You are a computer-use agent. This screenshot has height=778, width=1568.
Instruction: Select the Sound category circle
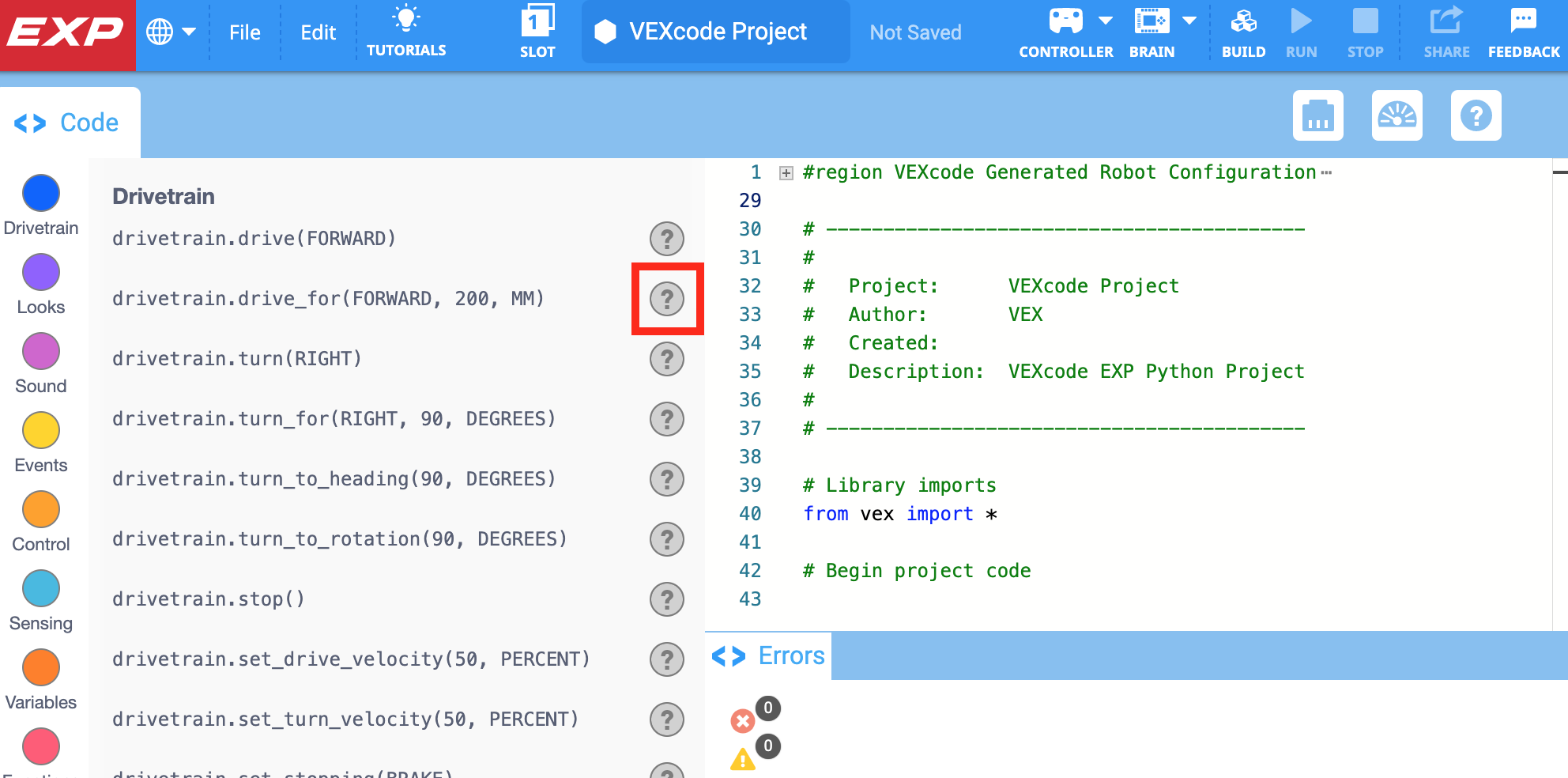tap(40, 352)
